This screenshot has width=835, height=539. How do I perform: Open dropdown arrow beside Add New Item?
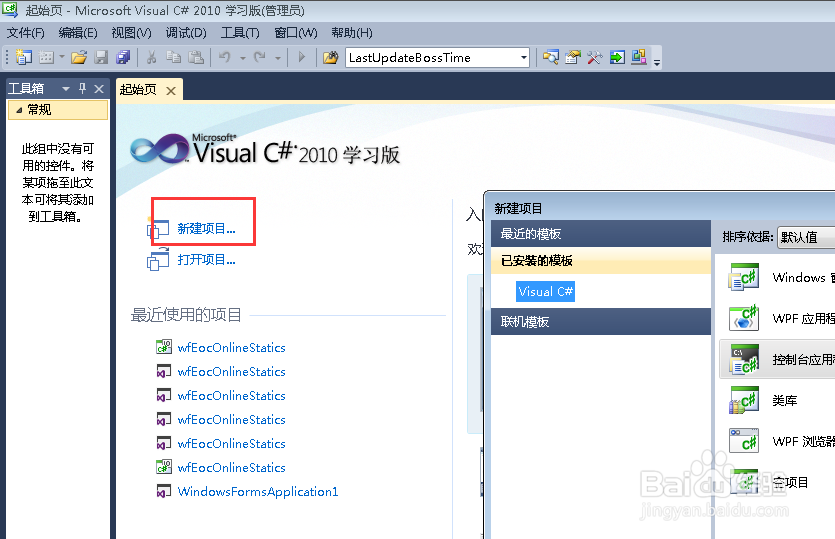click(x=62, y=57)
